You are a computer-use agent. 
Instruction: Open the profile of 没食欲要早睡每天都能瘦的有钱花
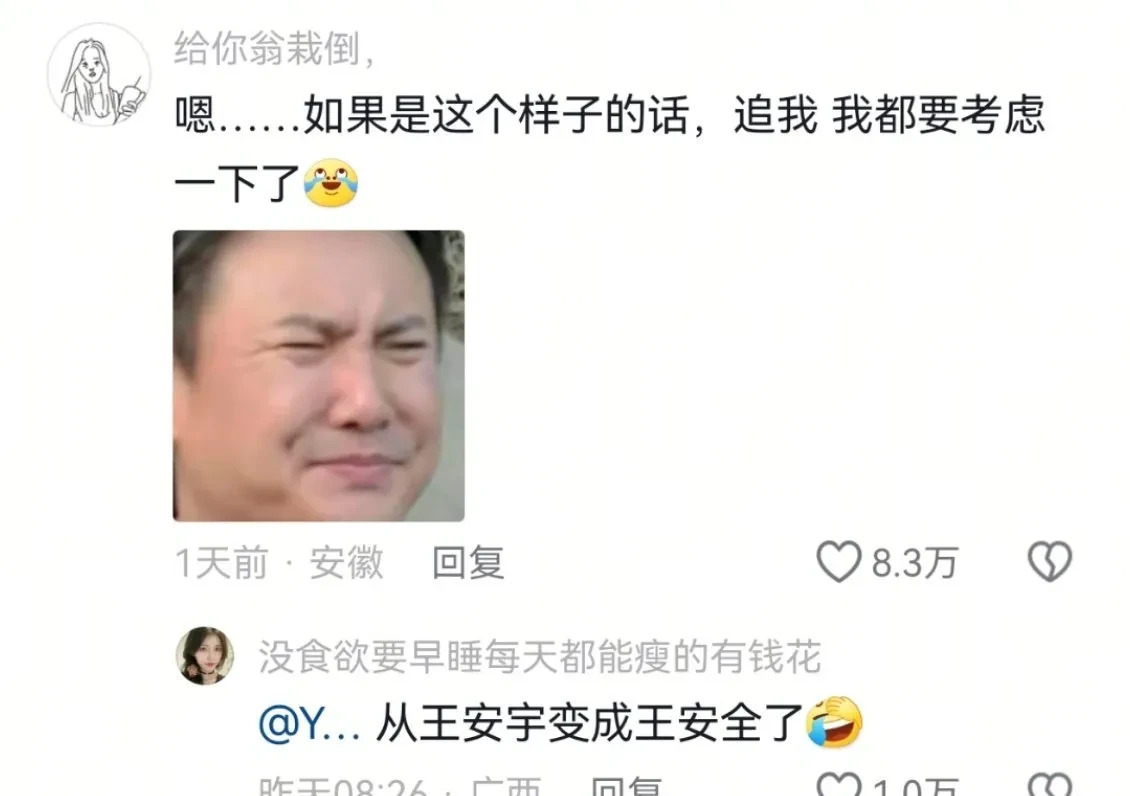(x=540, y=656)
